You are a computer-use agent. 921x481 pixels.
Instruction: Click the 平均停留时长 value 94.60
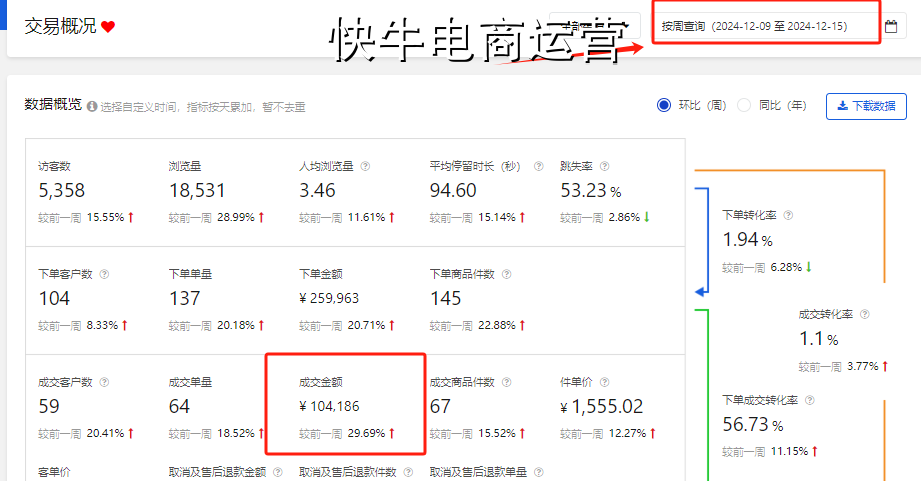tap(453, 190)
